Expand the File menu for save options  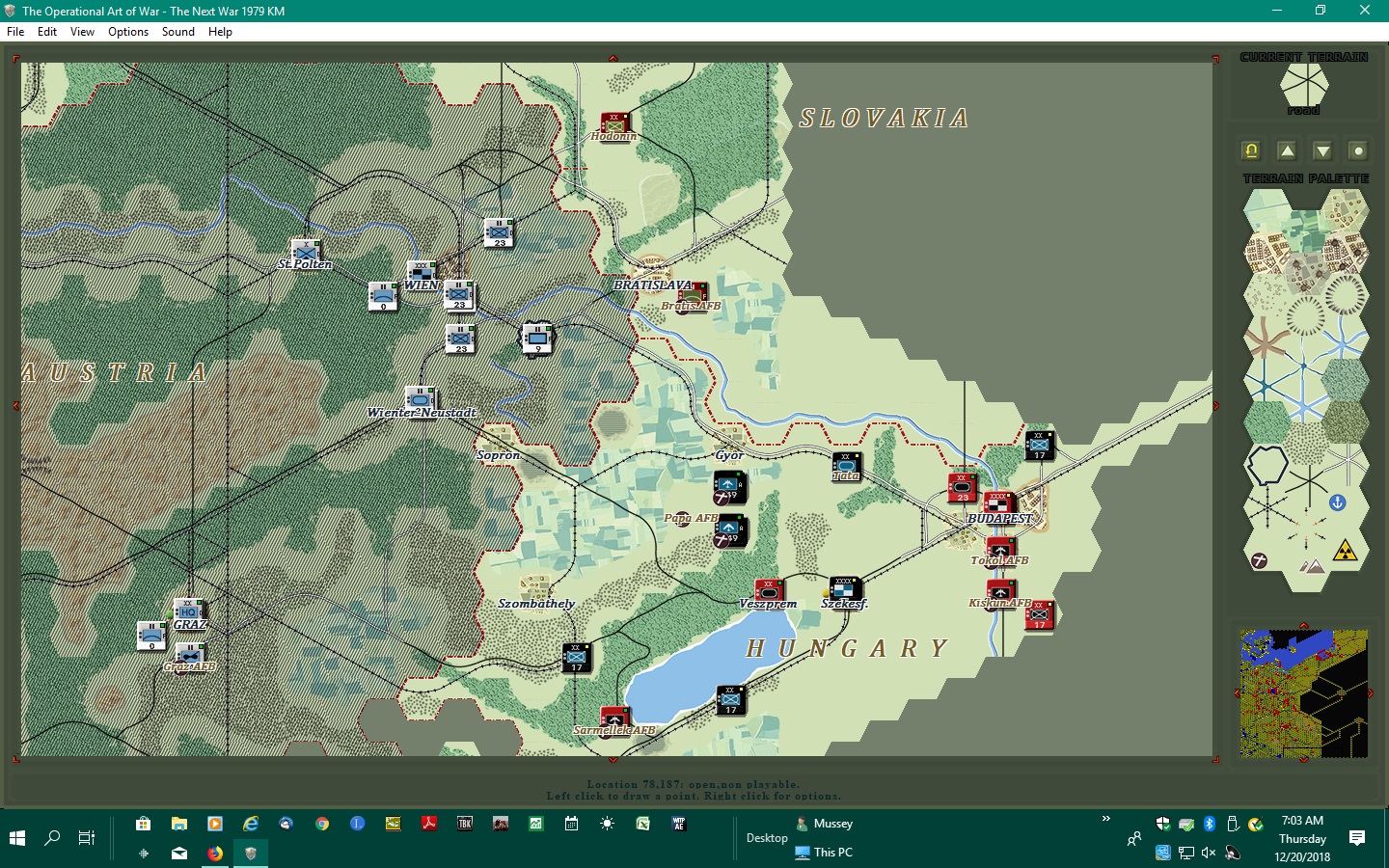point(15,32)
